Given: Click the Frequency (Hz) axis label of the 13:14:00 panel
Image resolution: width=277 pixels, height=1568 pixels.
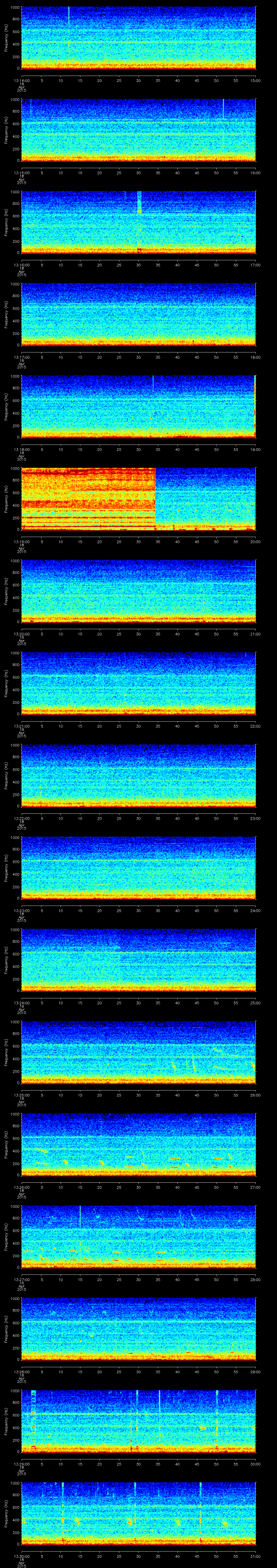Looking at the screenshot, I should coord(6,38).
